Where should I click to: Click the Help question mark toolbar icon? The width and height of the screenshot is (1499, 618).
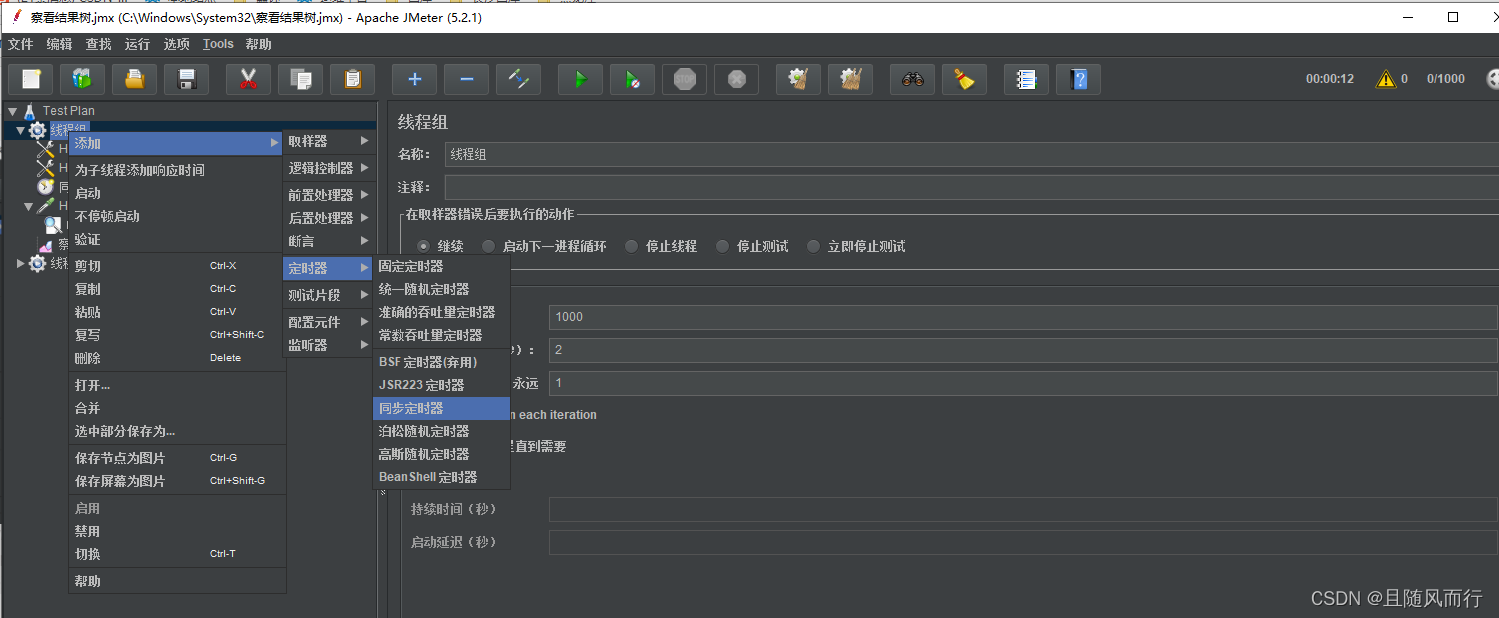coord(1079,79)
